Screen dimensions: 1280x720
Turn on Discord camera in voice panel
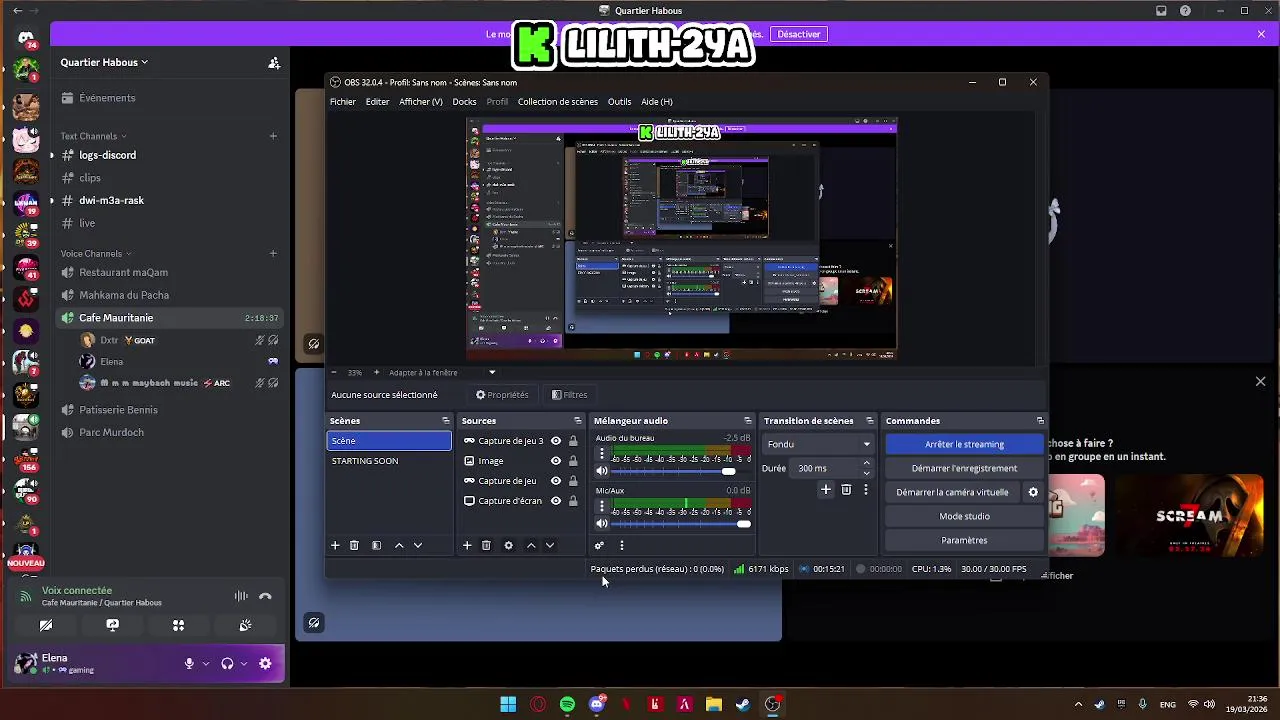coord(46,625)
